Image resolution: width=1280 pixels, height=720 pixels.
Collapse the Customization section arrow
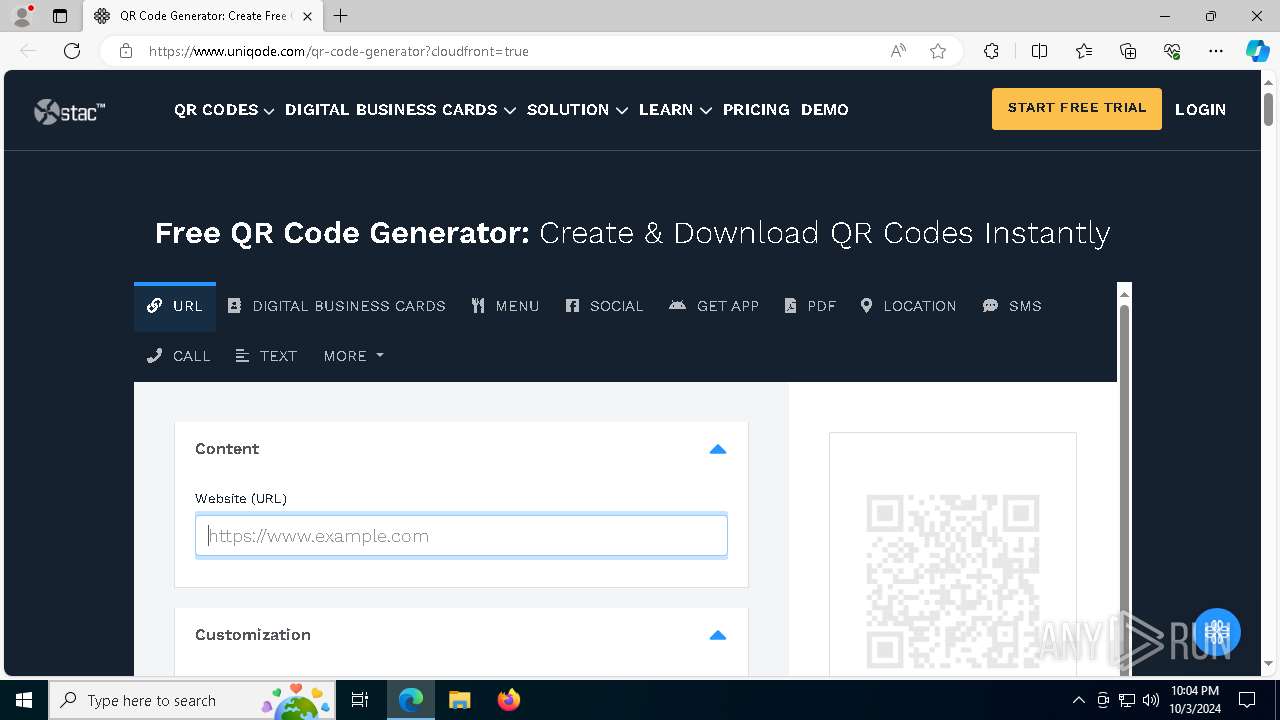(x=717, y=635)
